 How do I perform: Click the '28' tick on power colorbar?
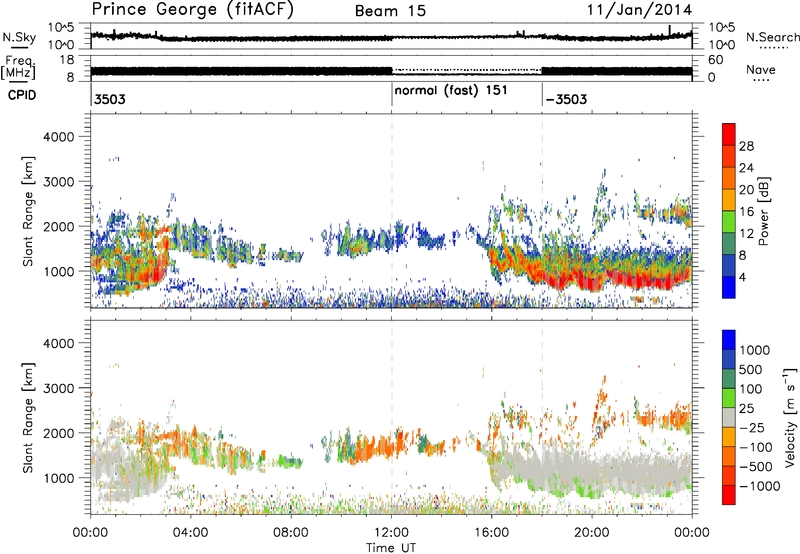pyautogui.click(x=746, y=146)
